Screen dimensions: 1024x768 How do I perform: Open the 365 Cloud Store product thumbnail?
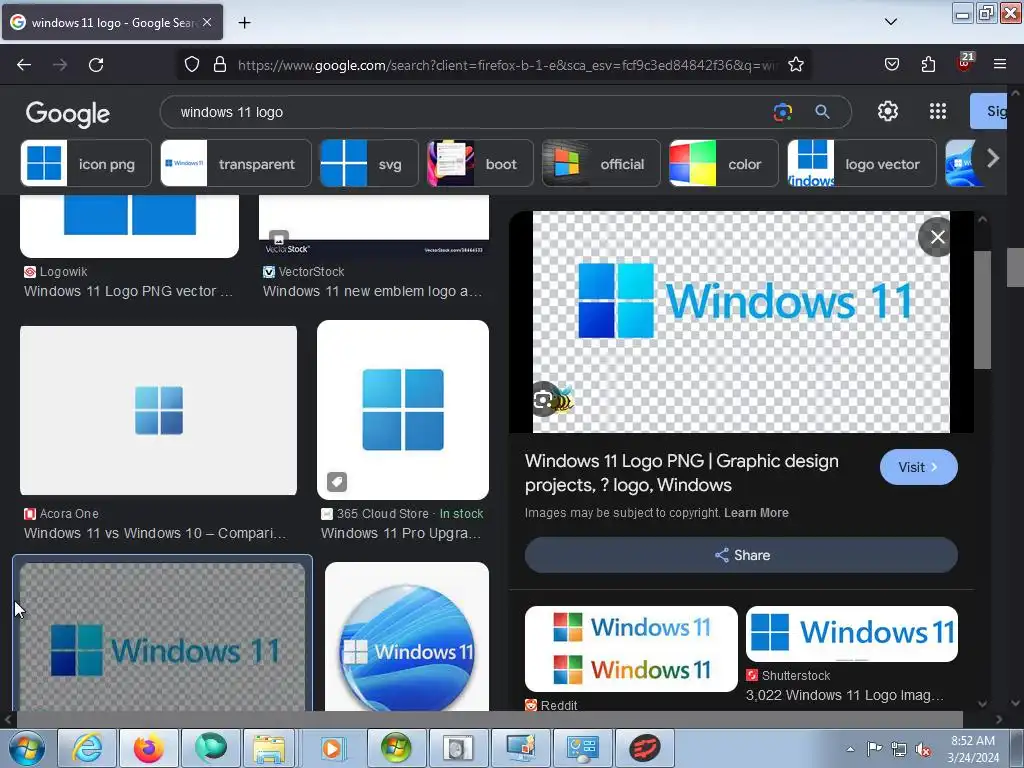pos(403,409)
